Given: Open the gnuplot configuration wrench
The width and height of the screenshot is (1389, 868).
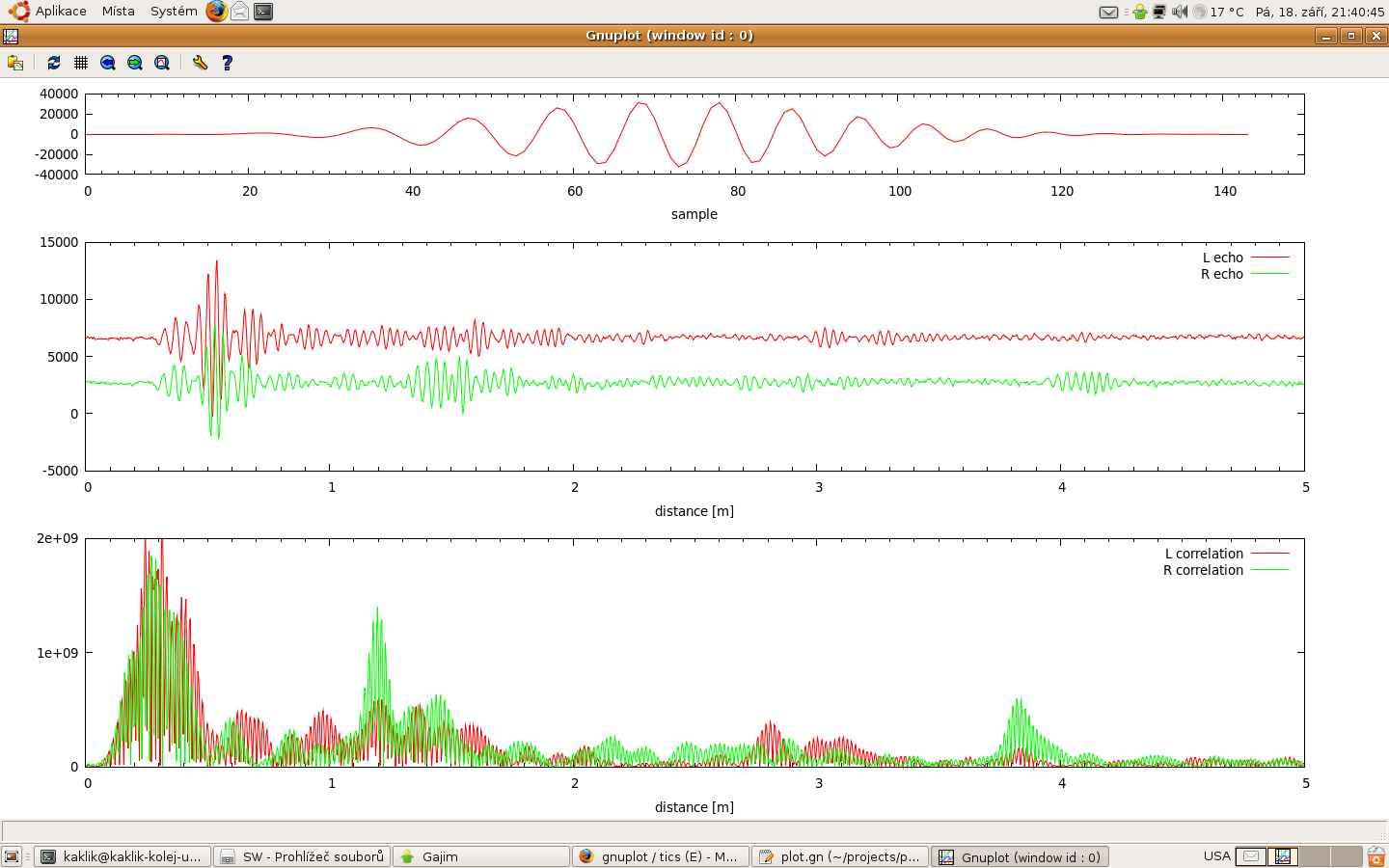Looking at the screenshot, I should pos(200,63).
